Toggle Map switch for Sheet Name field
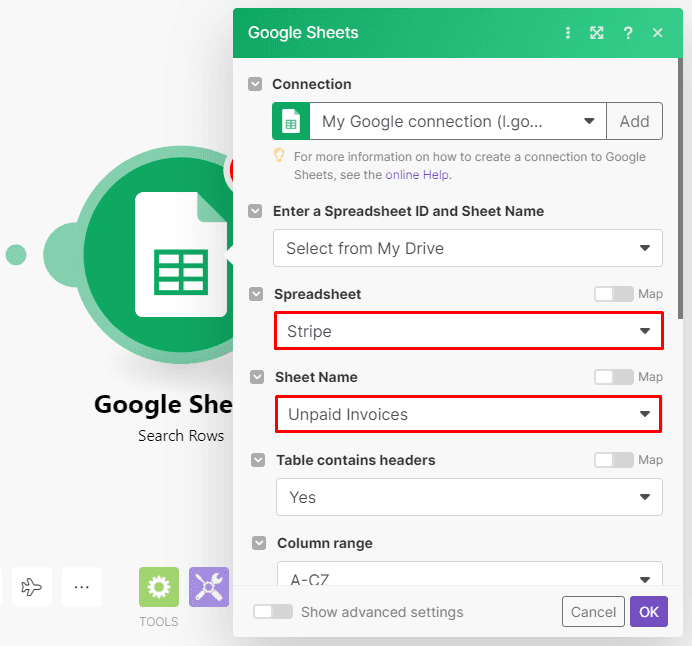Screen dimensions: 692x646 (613, 377)
